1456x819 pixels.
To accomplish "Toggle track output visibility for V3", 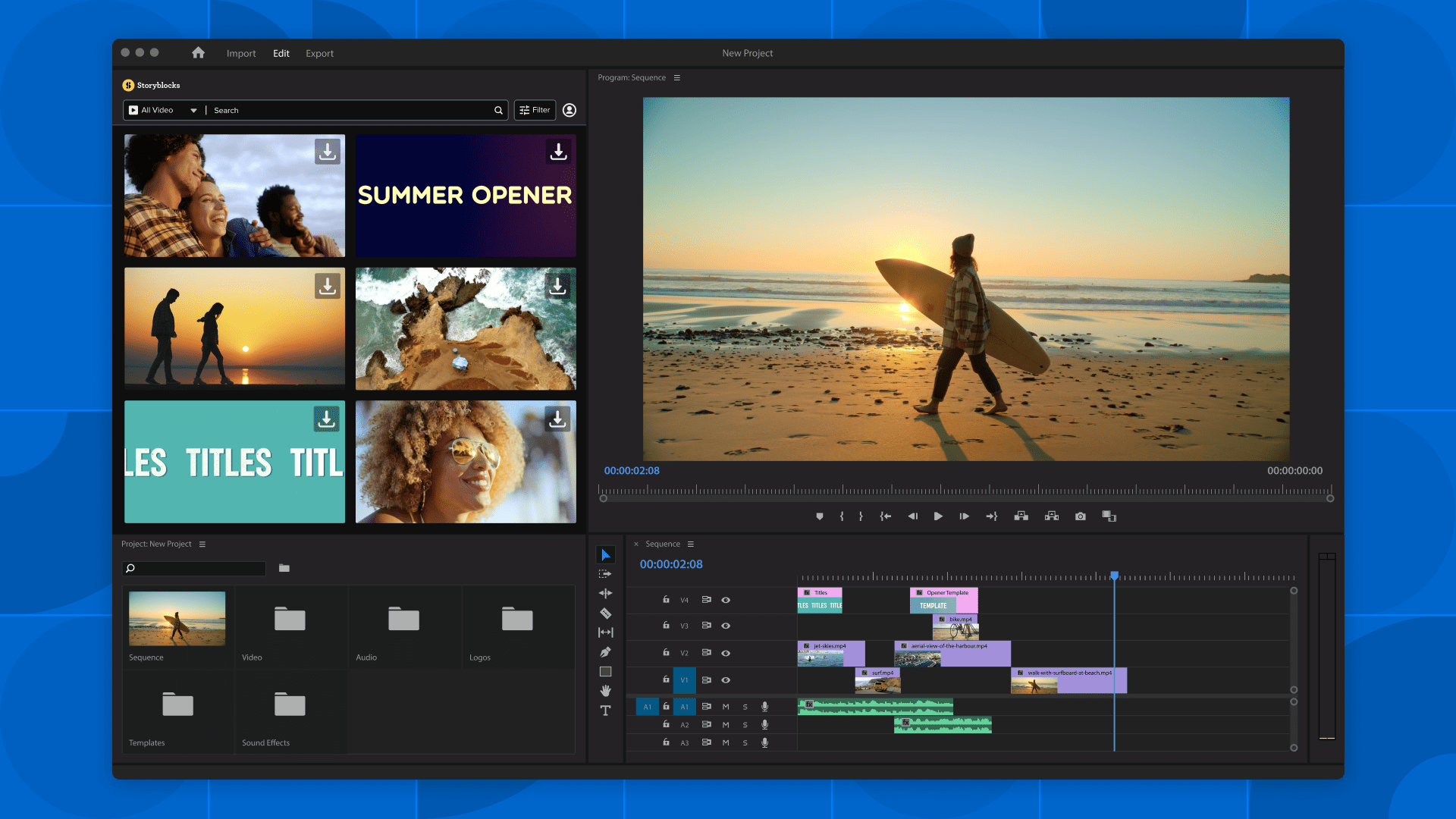I will click(x=726, y=626).
